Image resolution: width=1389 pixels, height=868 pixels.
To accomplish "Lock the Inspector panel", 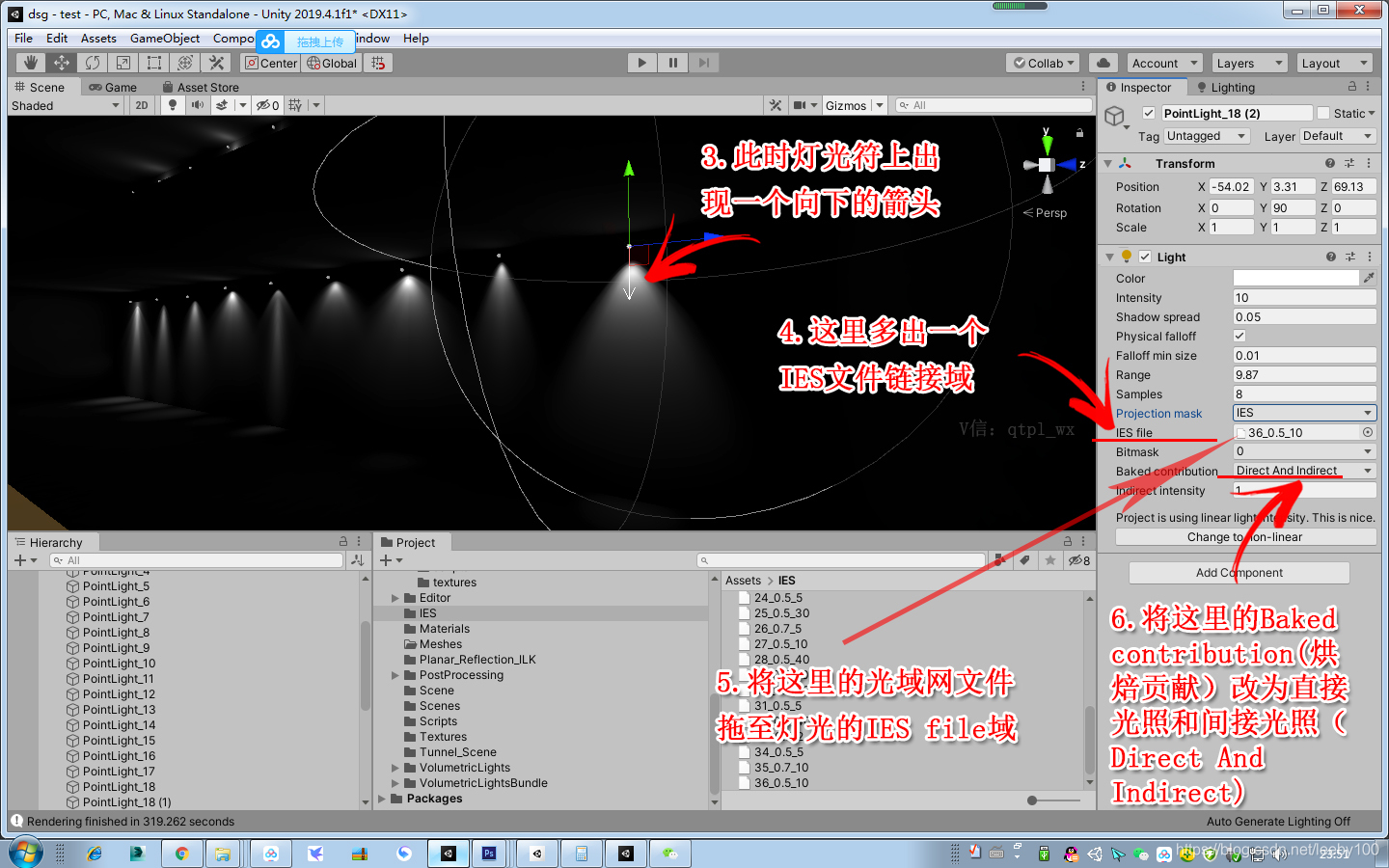I will tap(1352, 87).
